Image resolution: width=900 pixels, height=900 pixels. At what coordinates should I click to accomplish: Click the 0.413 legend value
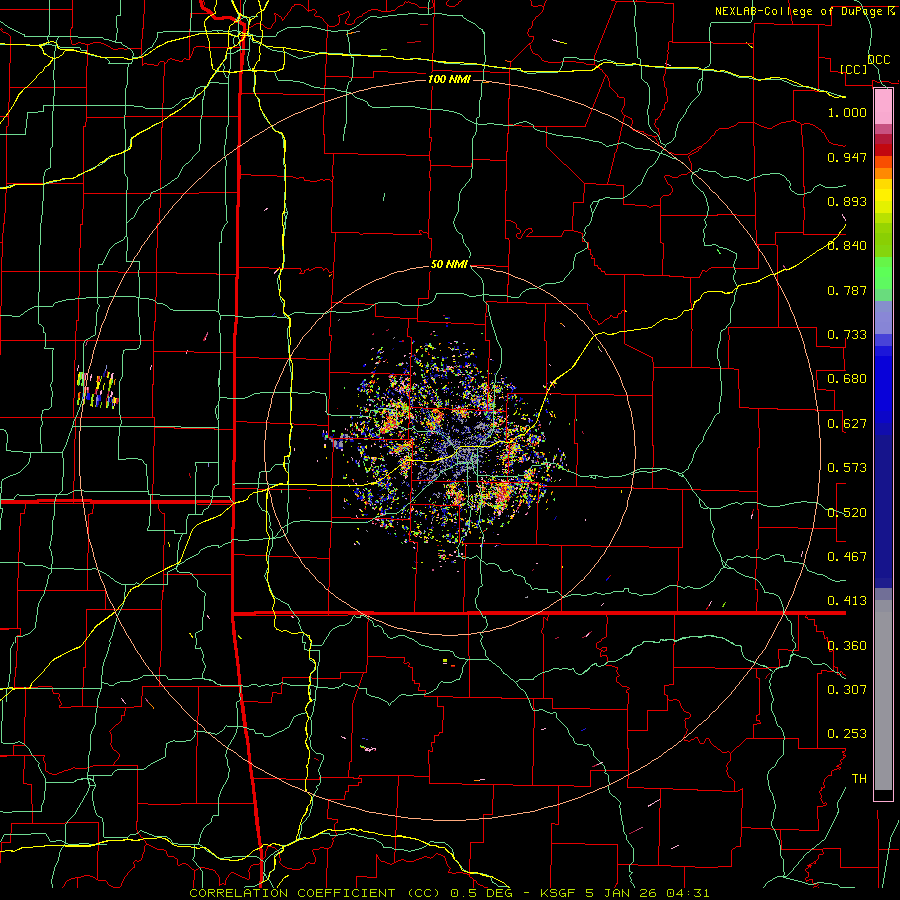[x=847, y=601]
